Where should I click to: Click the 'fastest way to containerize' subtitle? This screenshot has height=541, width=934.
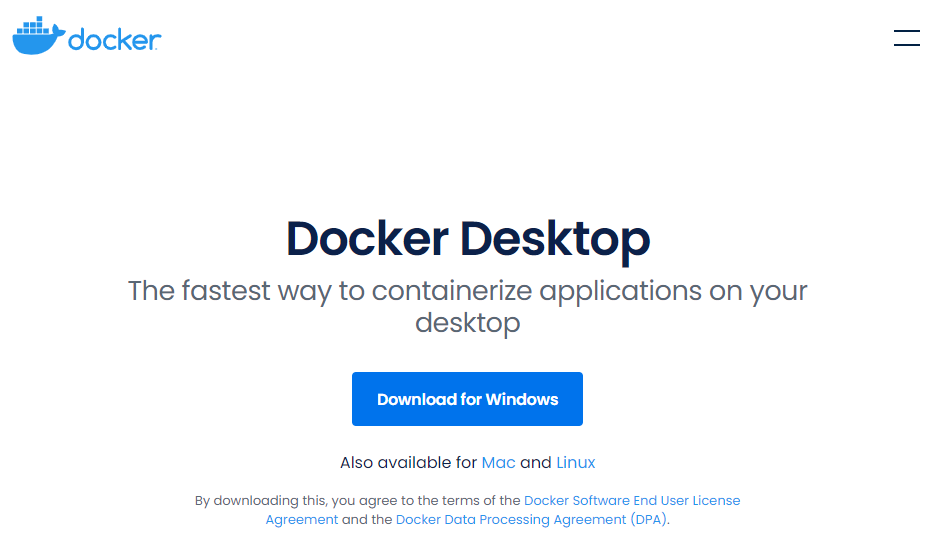[x=468, y=307]
